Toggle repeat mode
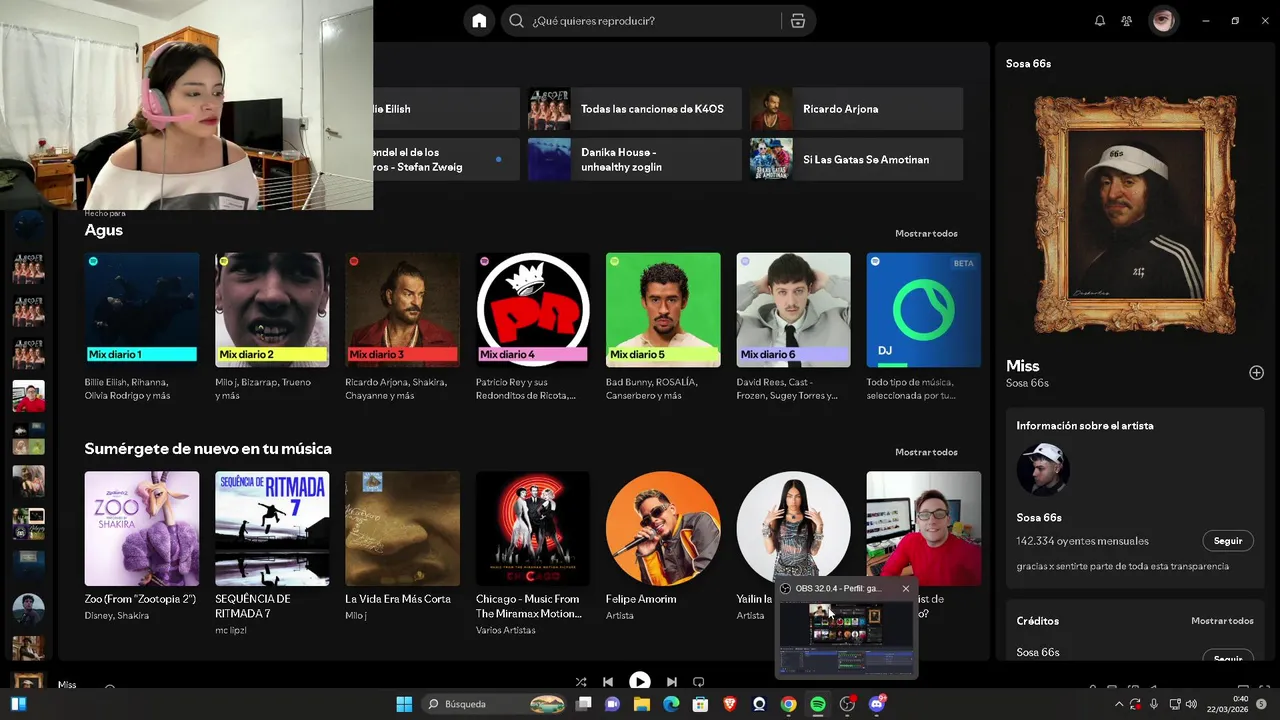 click(699, 682)
